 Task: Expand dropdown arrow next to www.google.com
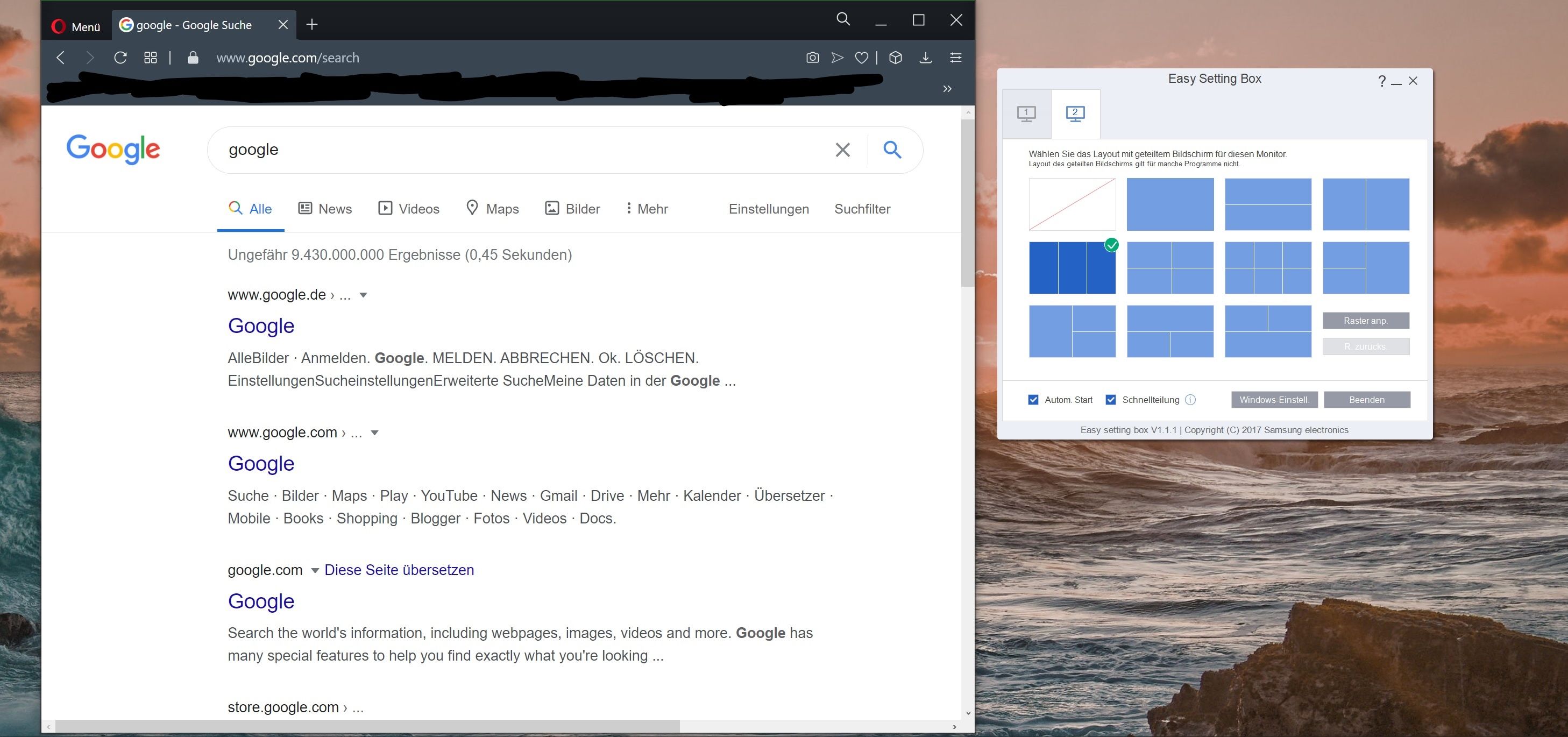click(x=375, y=433)
